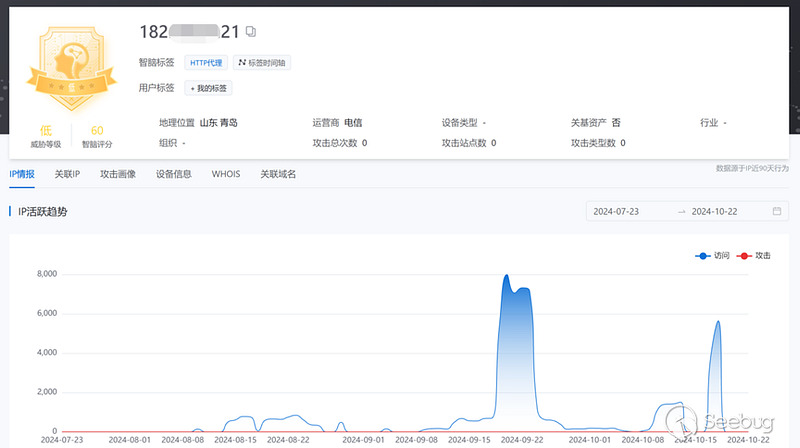The image size is (800, 448).
Task: Switch to the 关联IP tab
Action: tap(67, 174)
